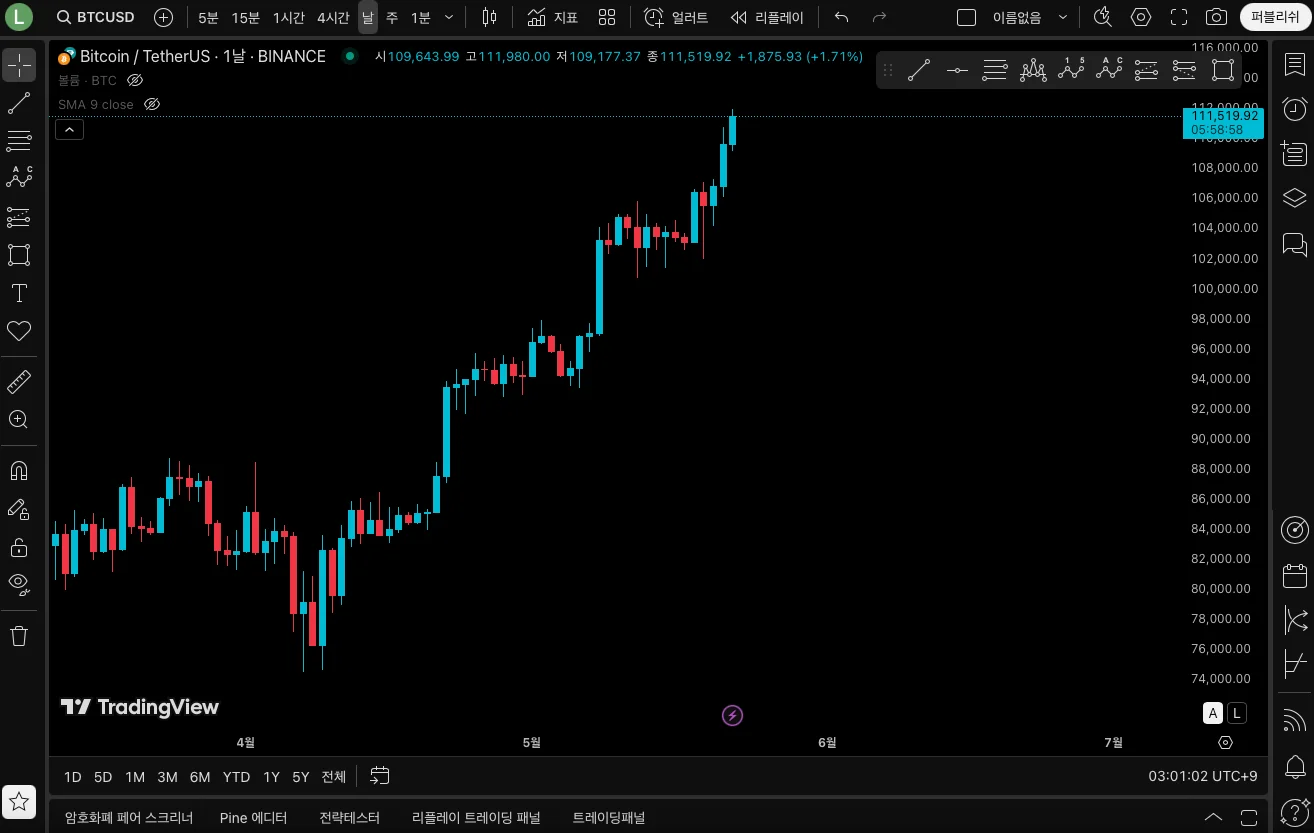Image resolution: width=1314 pixels, height=833 pixels.
Task: Open candlestick chart type selector
Action: point(489,17)
